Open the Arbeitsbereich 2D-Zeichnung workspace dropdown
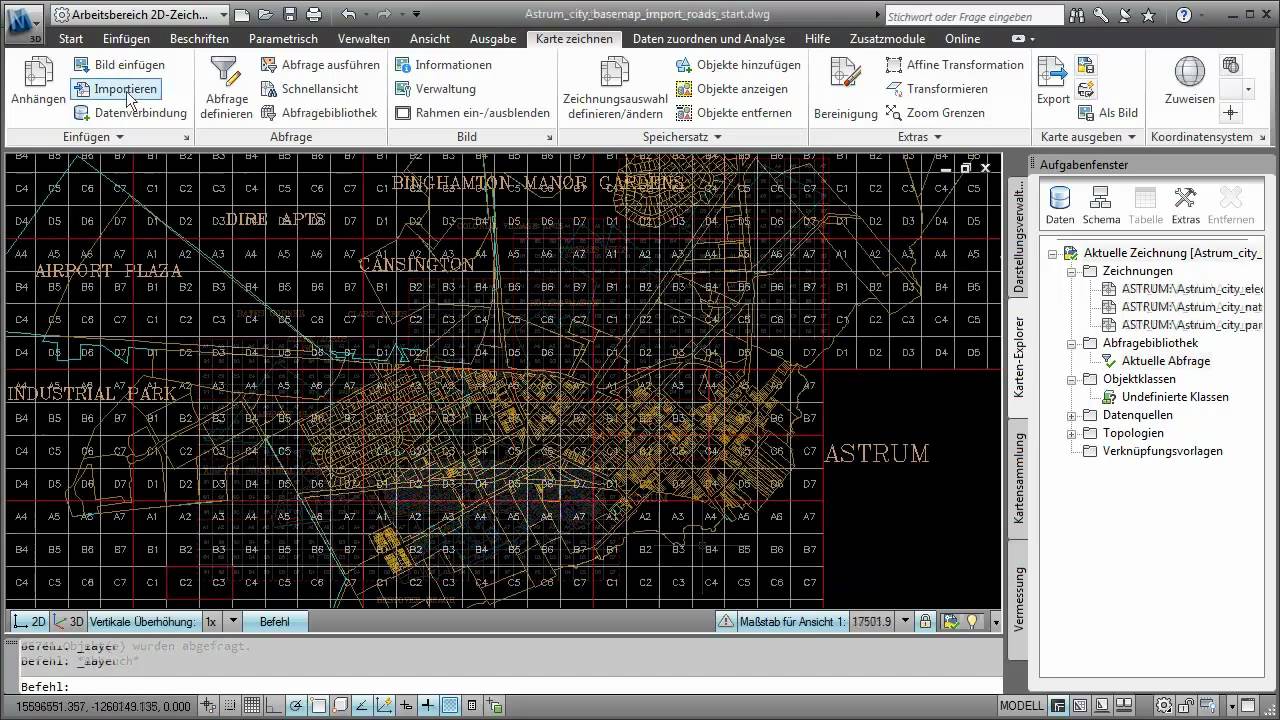This screenshot has height=720, width=1280. pos(141,15)
